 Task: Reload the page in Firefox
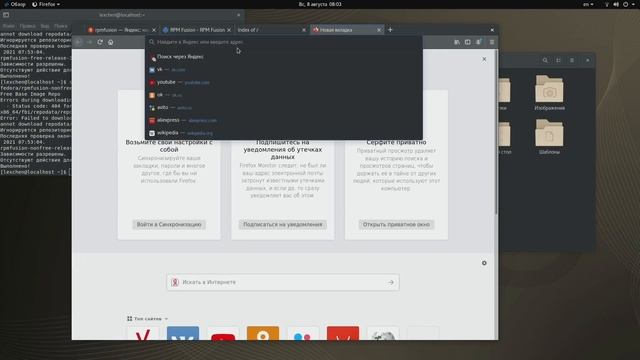tap(100, 42)
